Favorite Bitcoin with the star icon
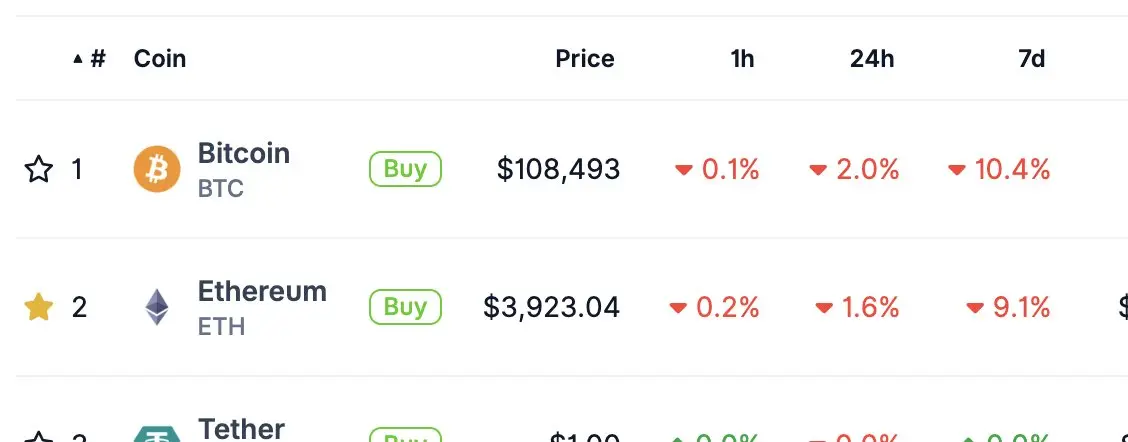Image resolution: width=1128 pixels, height=442 pixels. point(38,170)
